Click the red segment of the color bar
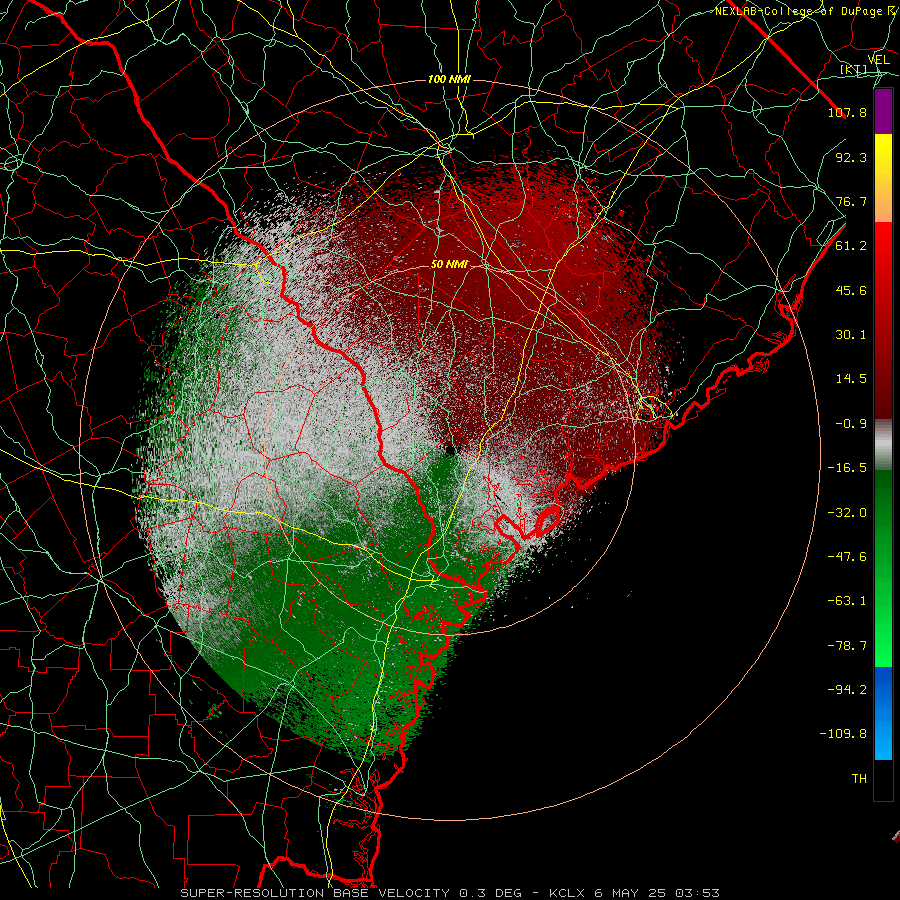This screenshot has width=900, height=900. [883, 320]
